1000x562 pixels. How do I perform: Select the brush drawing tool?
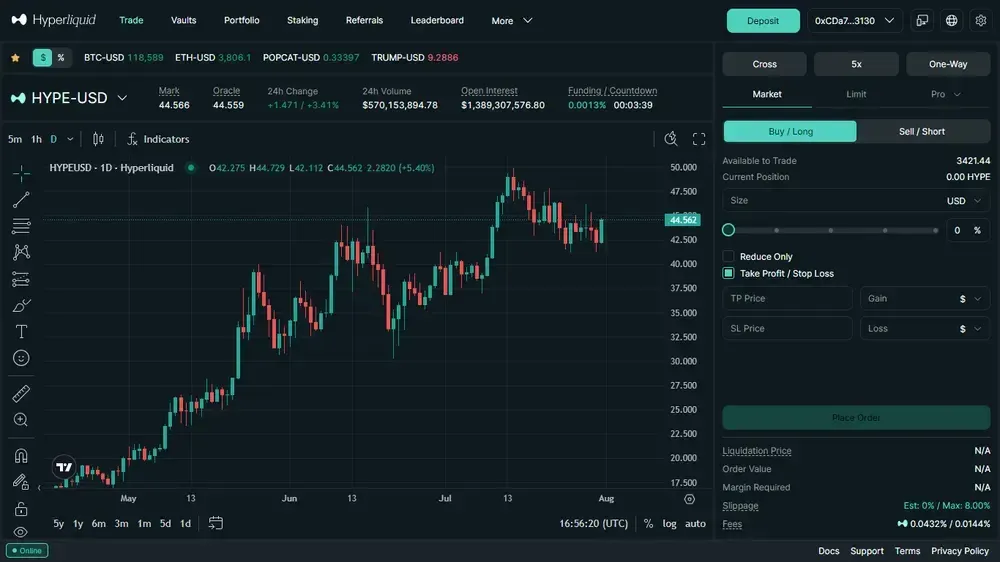tap(21, 306)
